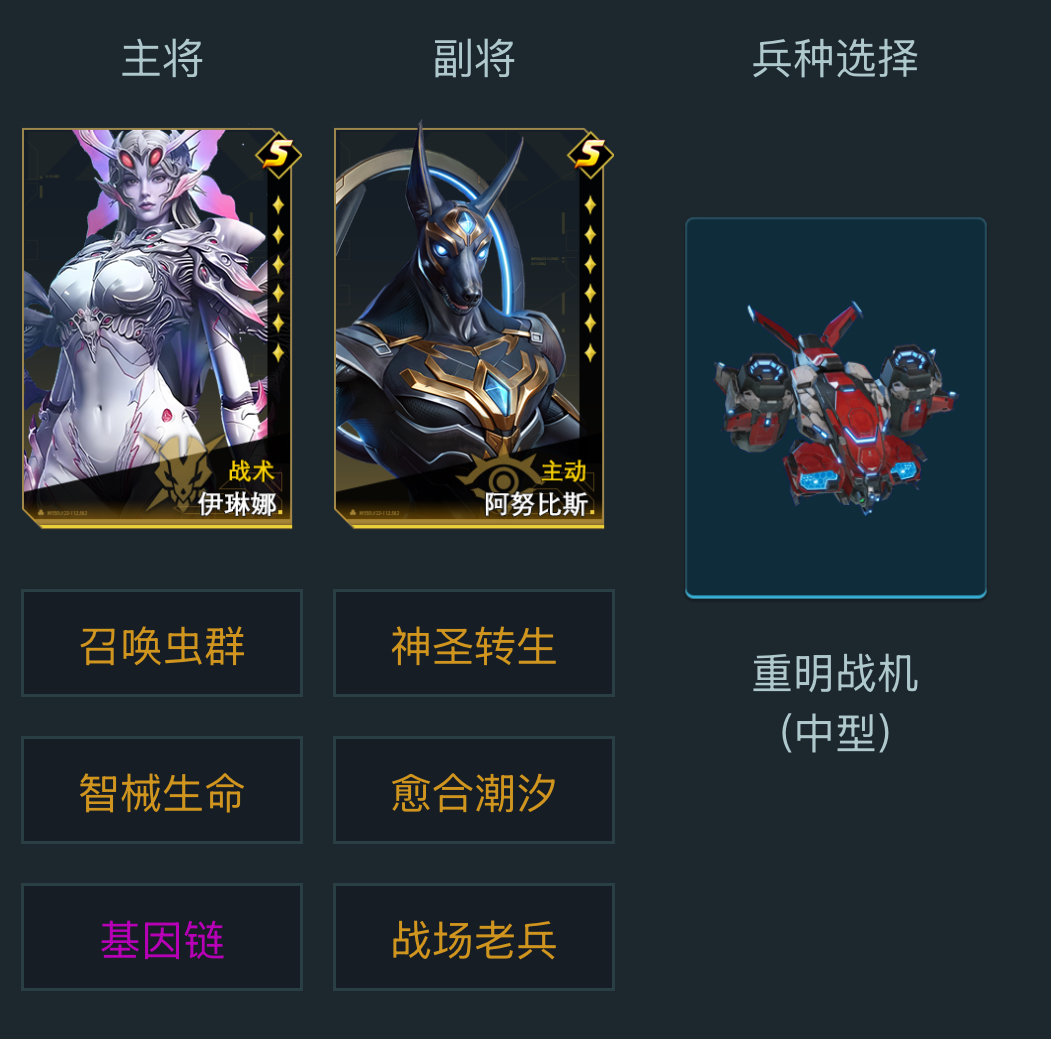
Task: Open the 神圣转生 skill
Action: (x=474, y=644)
